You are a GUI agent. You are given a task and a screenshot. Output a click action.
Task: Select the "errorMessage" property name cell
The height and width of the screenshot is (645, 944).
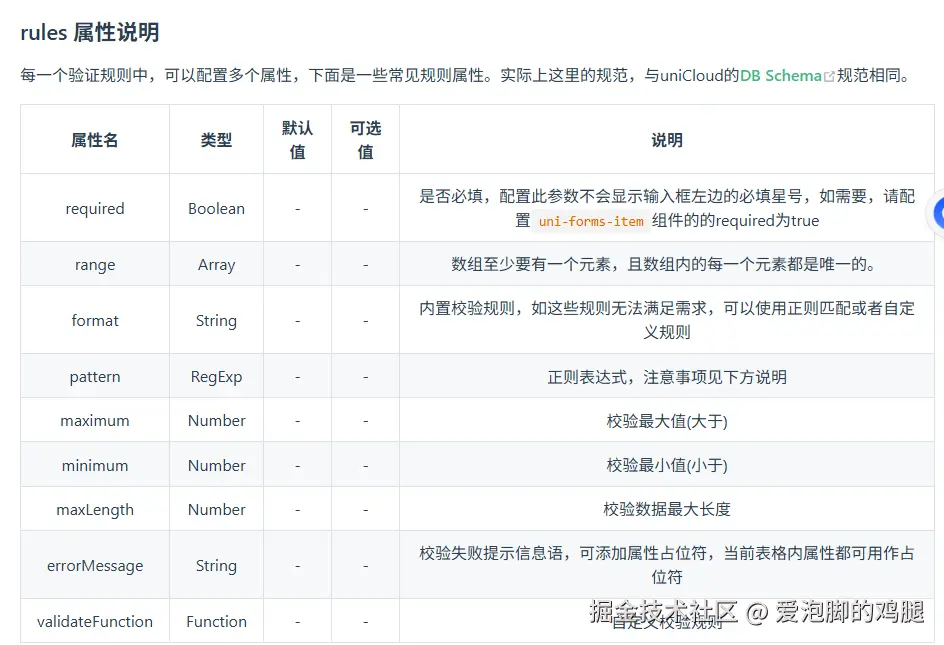click(95, 566)
